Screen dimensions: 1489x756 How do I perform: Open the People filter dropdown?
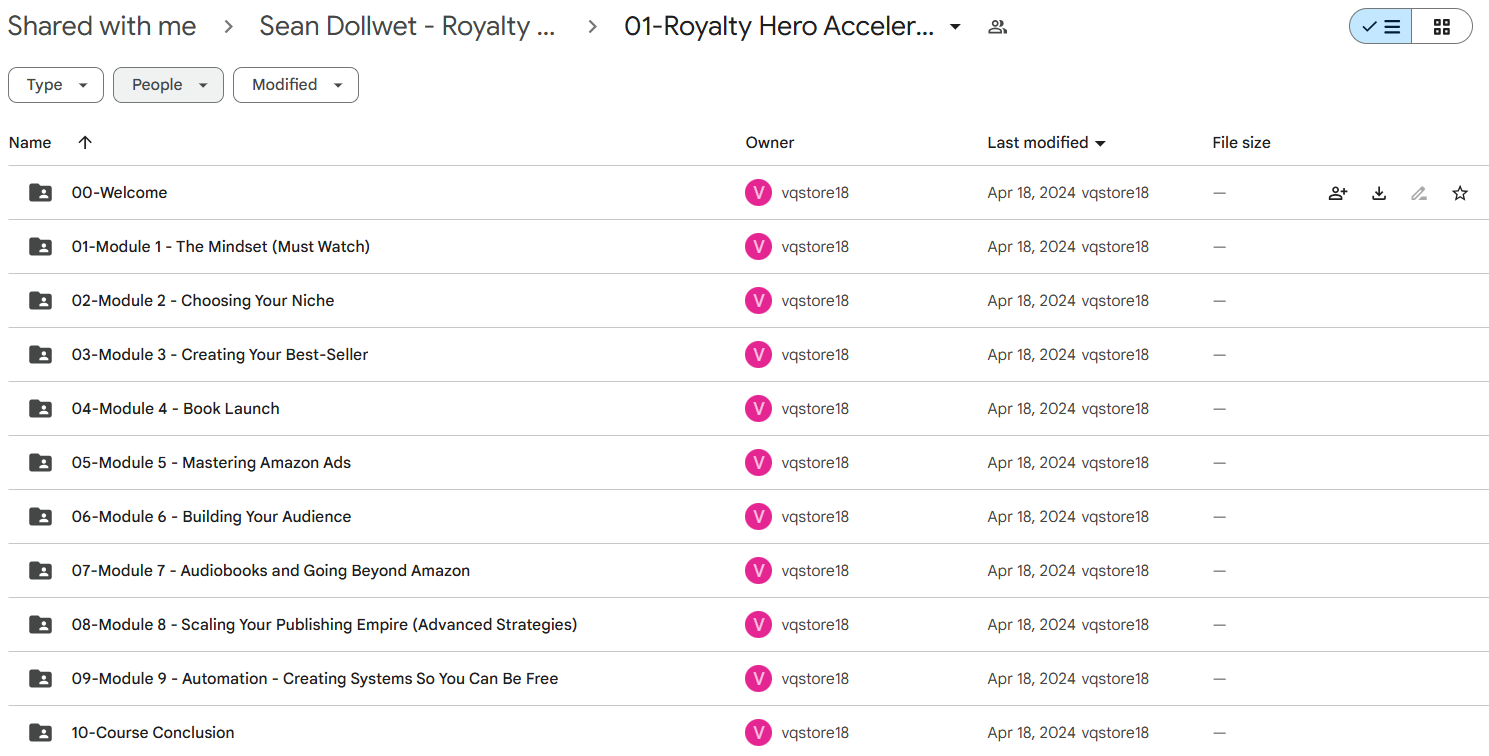point(168,85)
